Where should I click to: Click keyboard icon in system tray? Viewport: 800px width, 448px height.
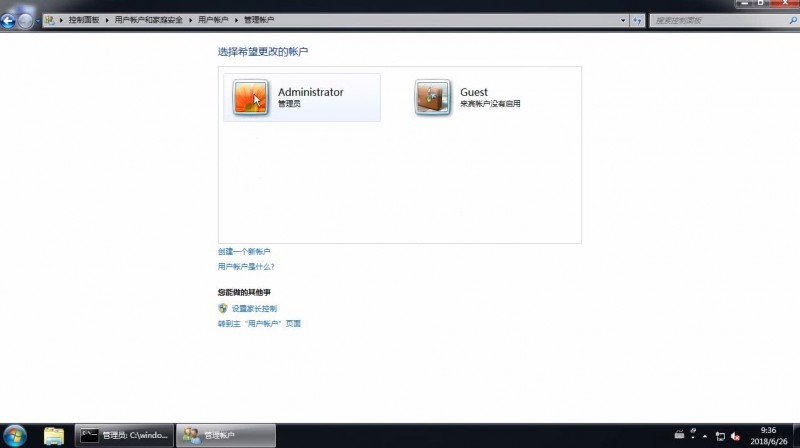click(x=679, y=435)
